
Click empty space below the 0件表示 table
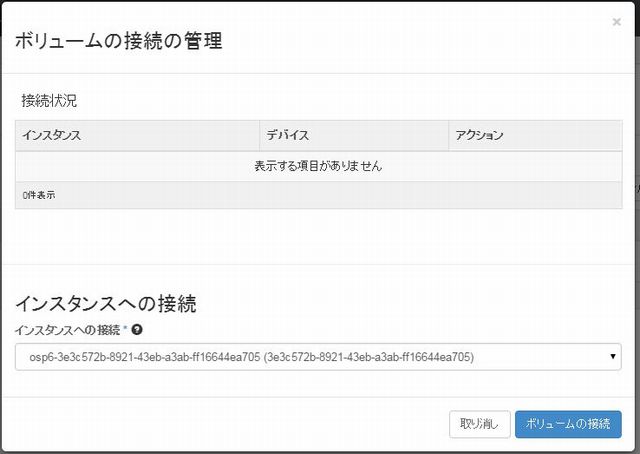tap(318, 237)
